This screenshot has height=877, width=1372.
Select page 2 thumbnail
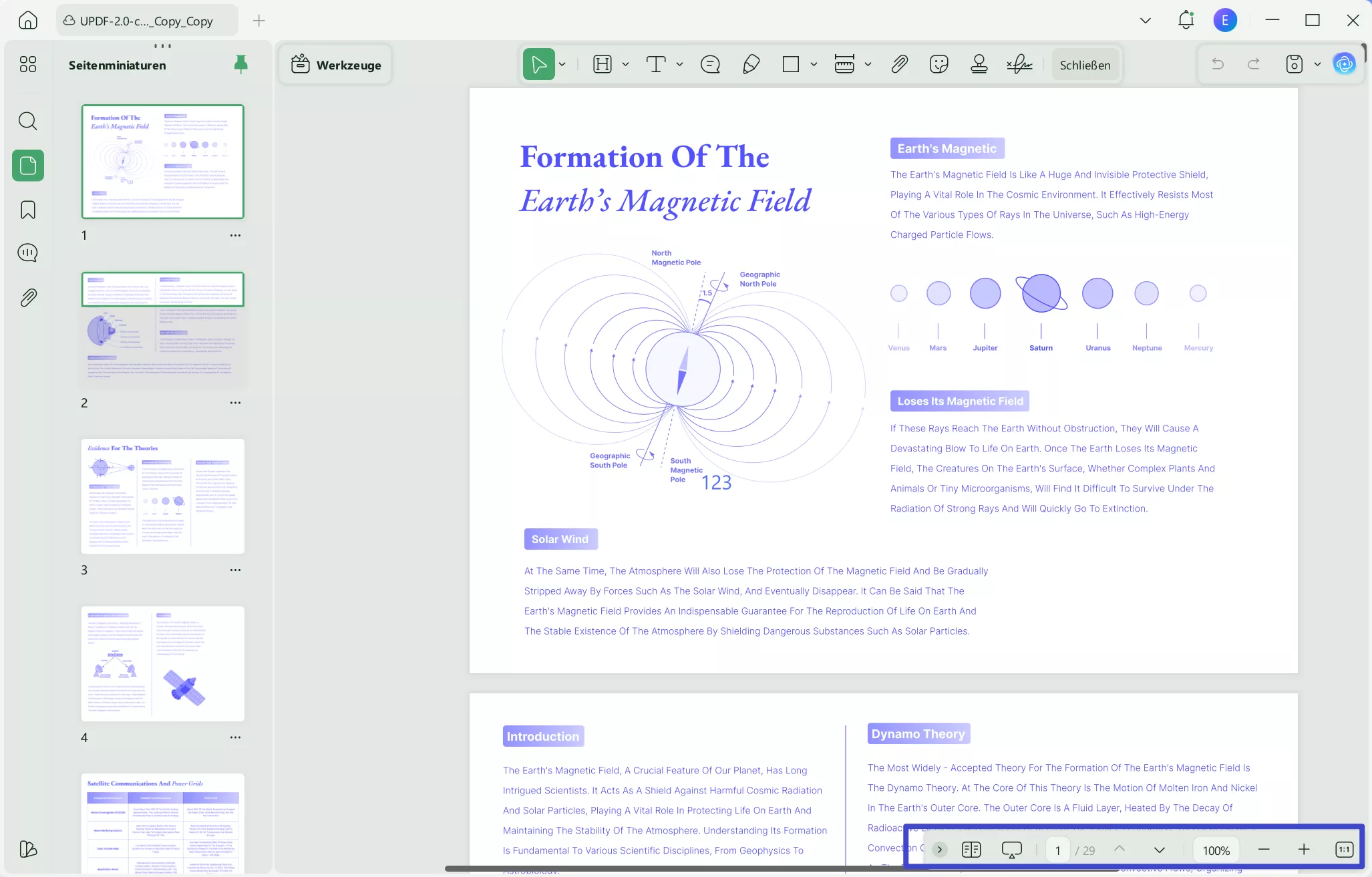tap(163, 329)
